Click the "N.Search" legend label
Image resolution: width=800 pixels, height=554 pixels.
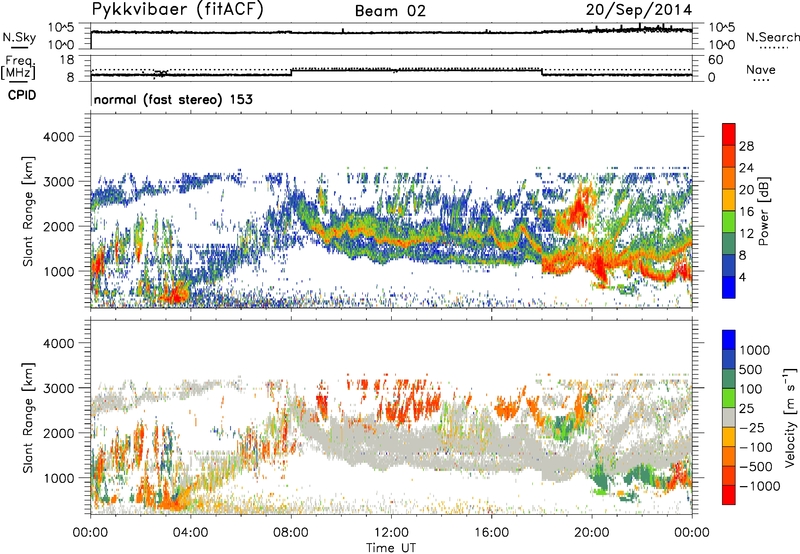click(x=772, y=37)
